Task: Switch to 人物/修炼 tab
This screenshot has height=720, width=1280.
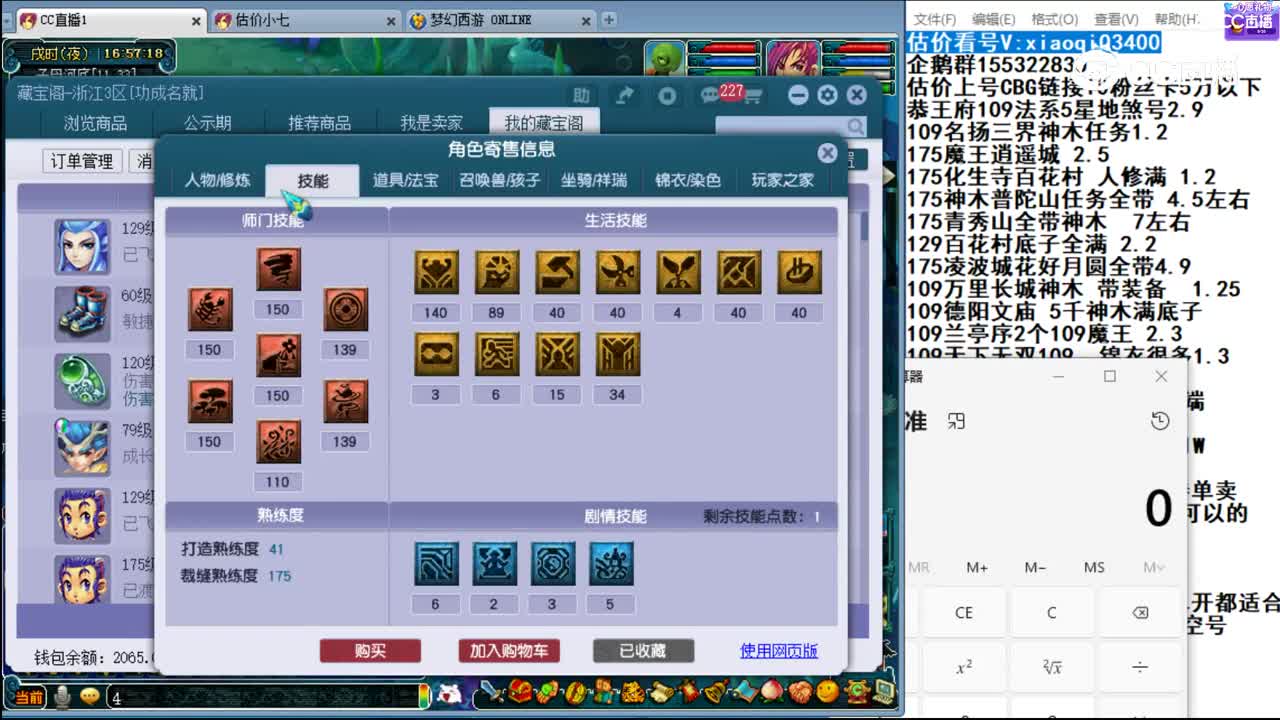Action: tap(217, 180)
